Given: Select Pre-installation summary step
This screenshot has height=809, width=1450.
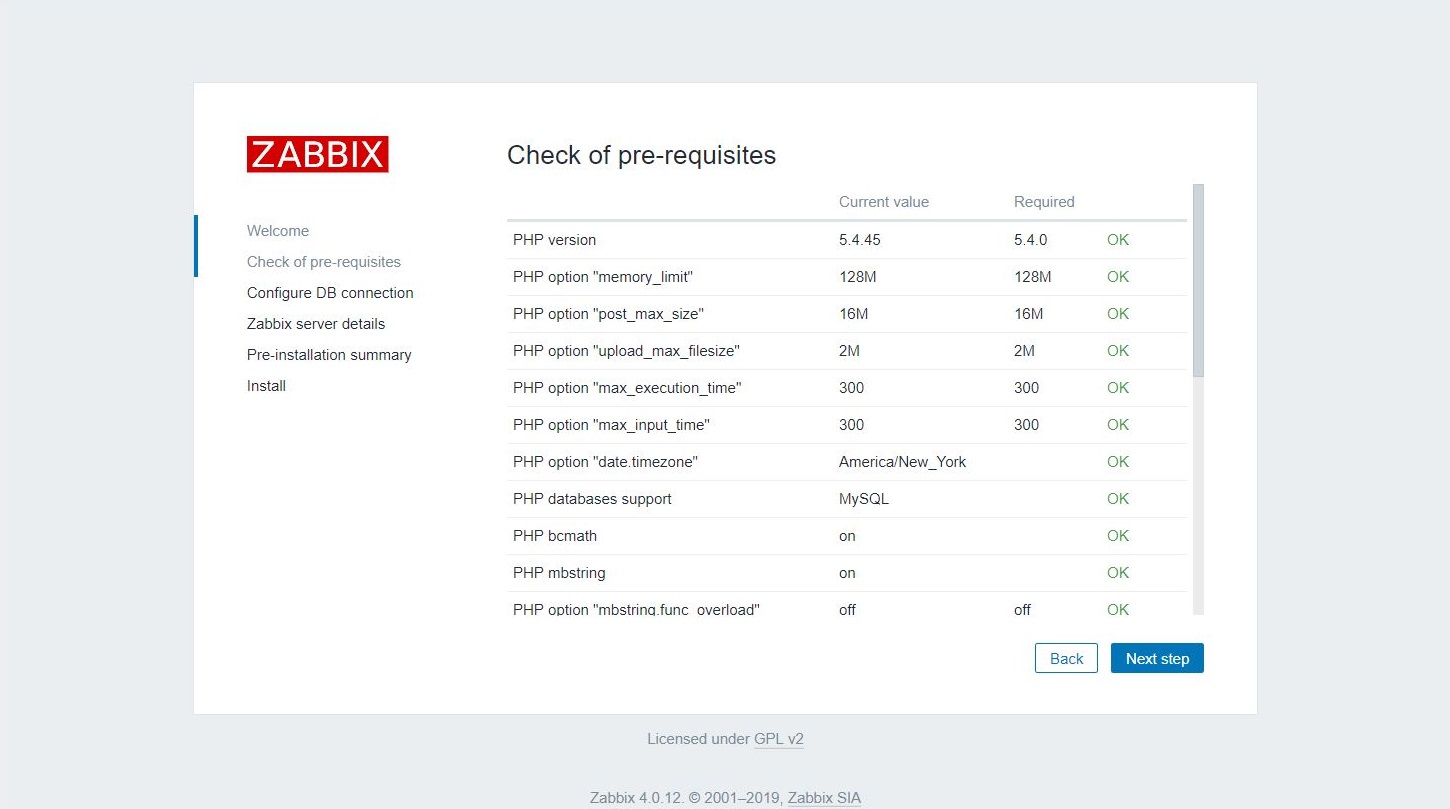Looking at the screenshot, I should [x=329, y=355].
